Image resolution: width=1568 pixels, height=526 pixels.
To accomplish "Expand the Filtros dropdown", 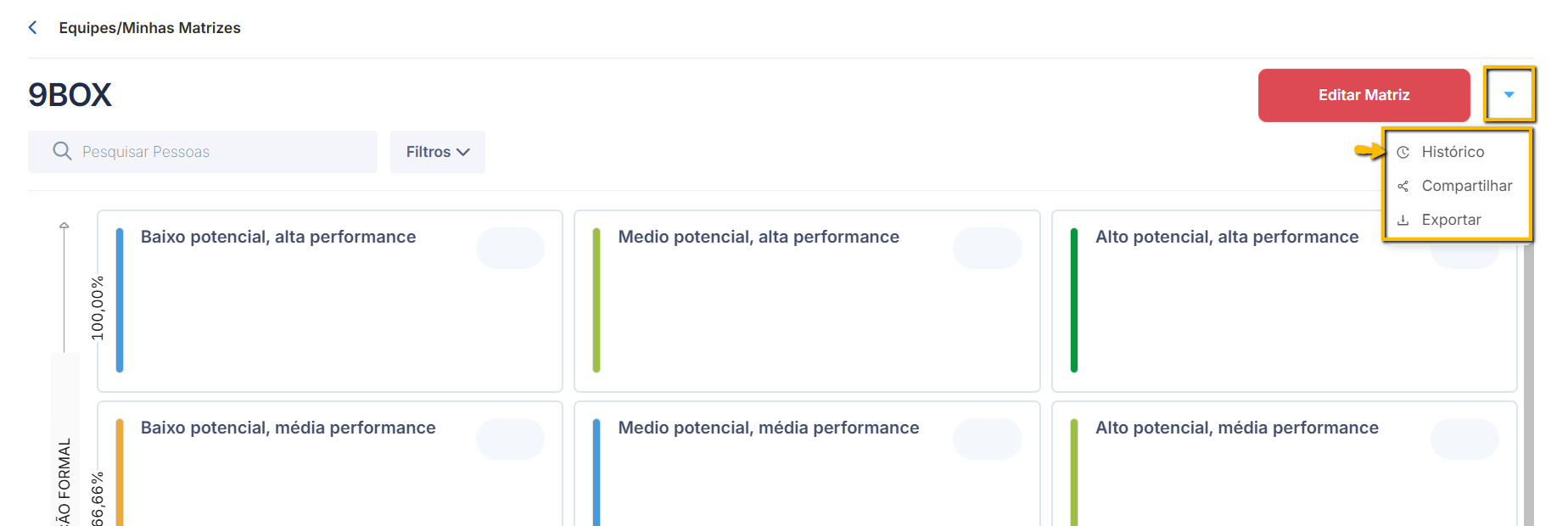I will click(x=438, y=152).
